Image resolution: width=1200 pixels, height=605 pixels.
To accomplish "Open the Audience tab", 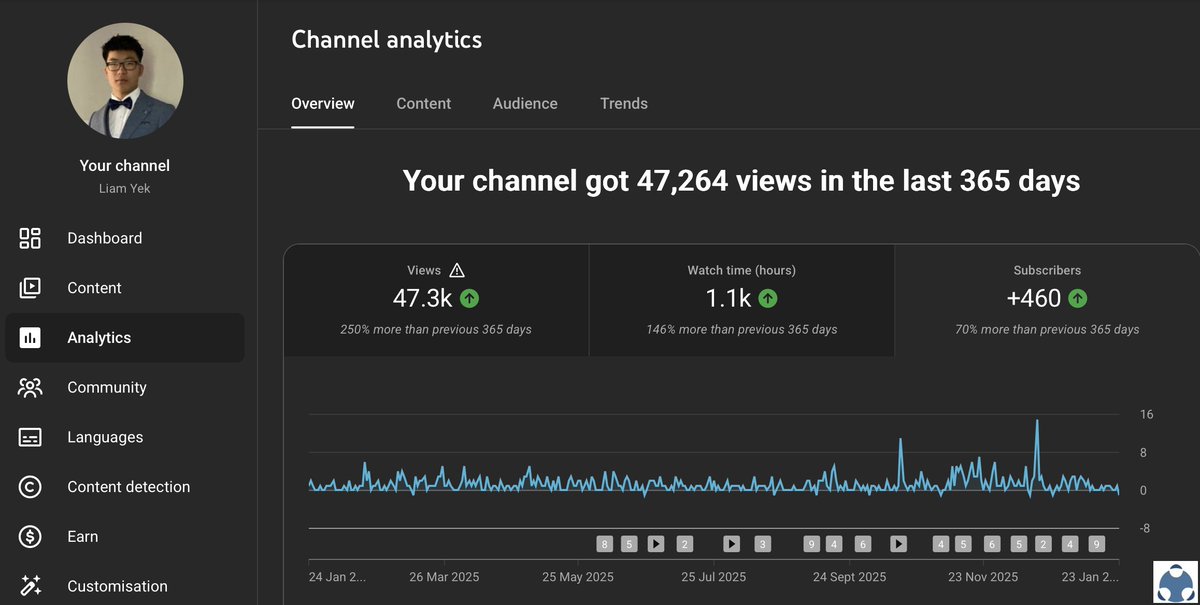I will (525, 103).
